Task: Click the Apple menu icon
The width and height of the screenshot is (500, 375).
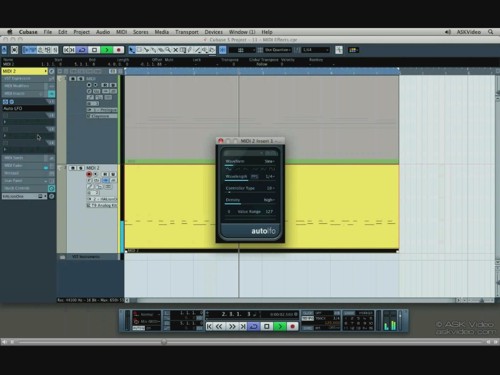Action: 10,32
